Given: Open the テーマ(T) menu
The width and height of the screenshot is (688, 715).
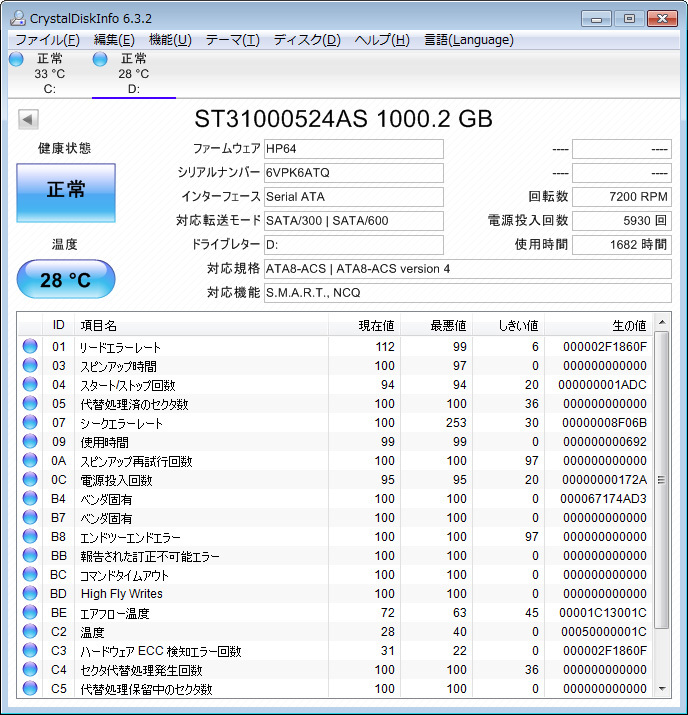Looking at the screenshot, I should point(233,40).
